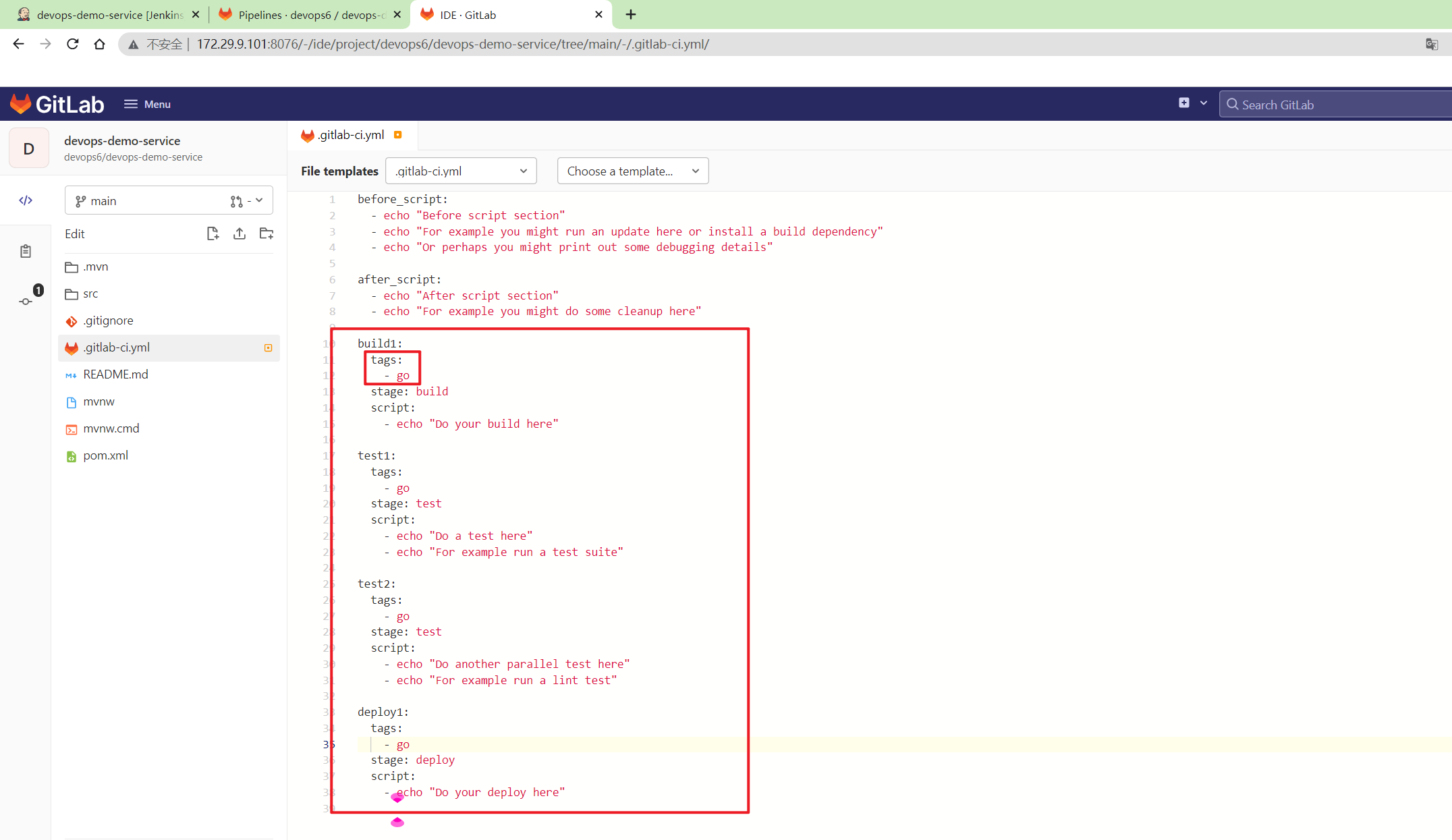Click the pom.xml file in sidebar
Viewport: 1452px width, 840px height.
point(105,454)
